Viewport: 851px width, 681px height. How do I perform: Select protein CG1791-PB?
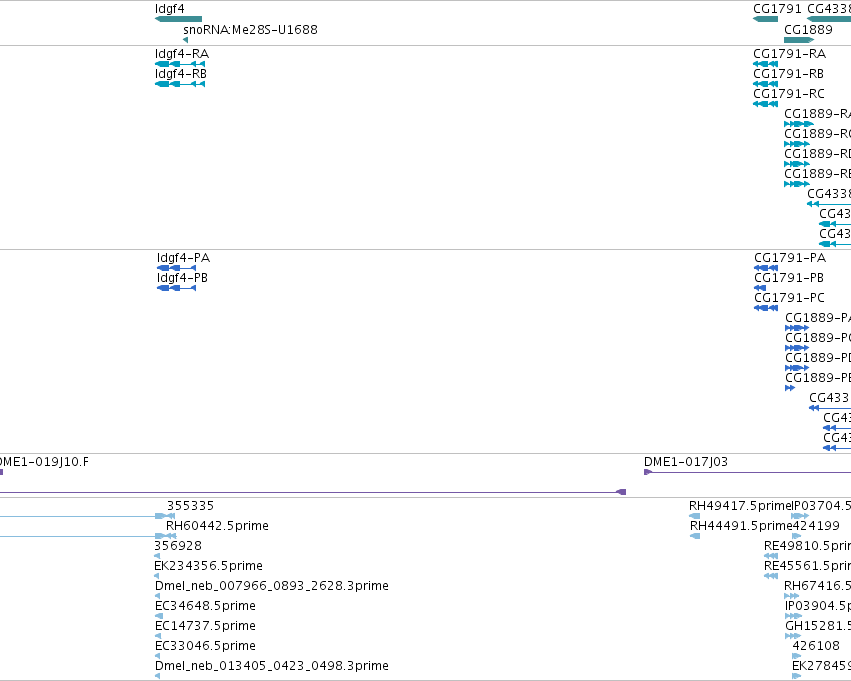[760, 288]
